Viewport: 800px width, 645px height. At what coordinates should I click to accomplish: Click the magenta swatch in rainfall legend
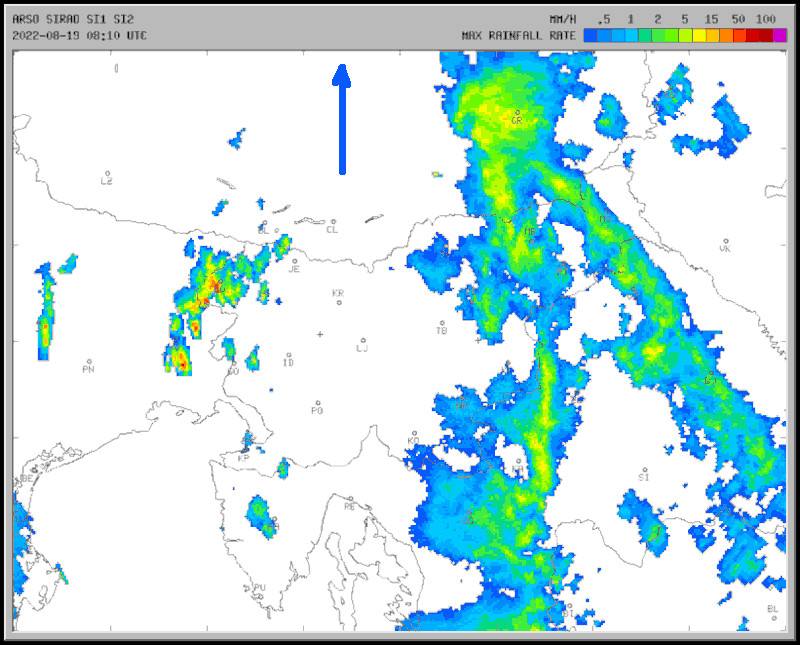point(780,35)
